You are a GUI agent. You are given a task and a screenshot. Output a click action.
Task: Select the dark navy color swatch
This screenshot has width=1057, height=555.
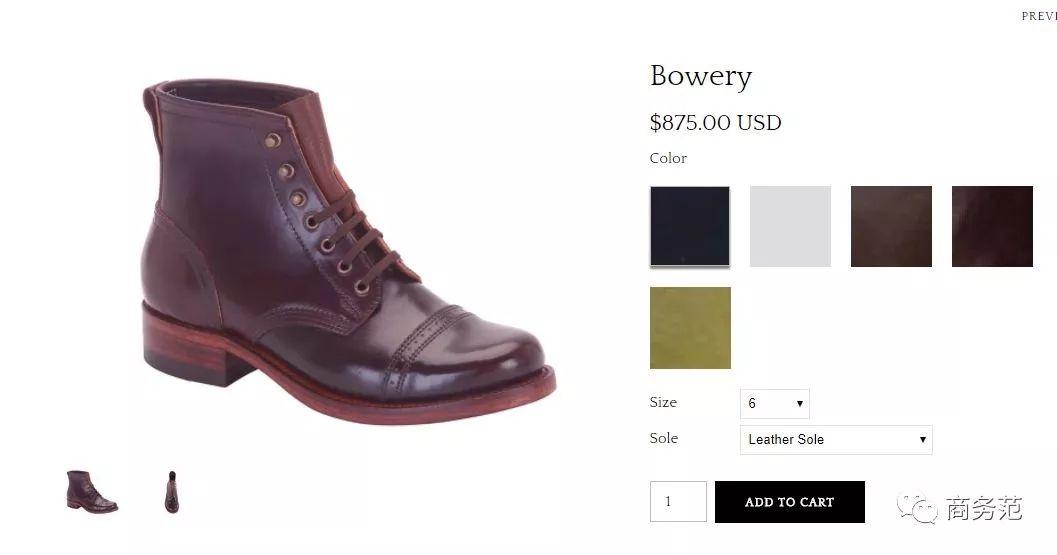click(x=690, y=227)
